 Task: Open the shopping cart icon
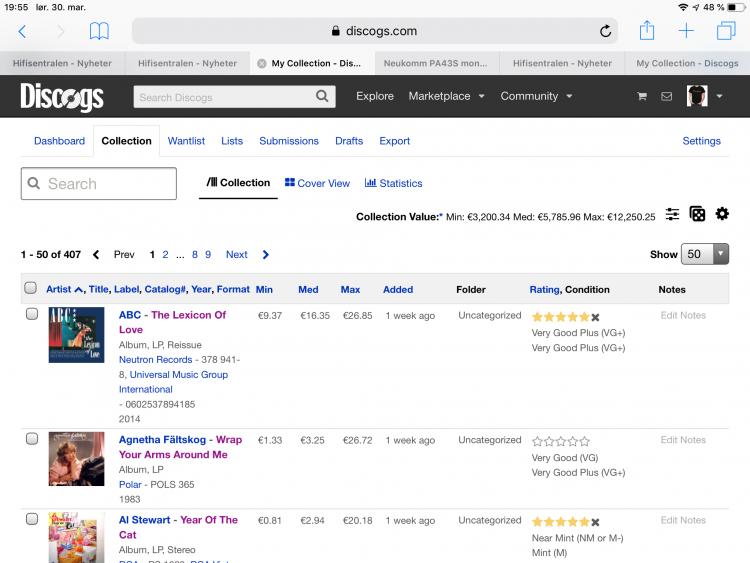[642, 97]
